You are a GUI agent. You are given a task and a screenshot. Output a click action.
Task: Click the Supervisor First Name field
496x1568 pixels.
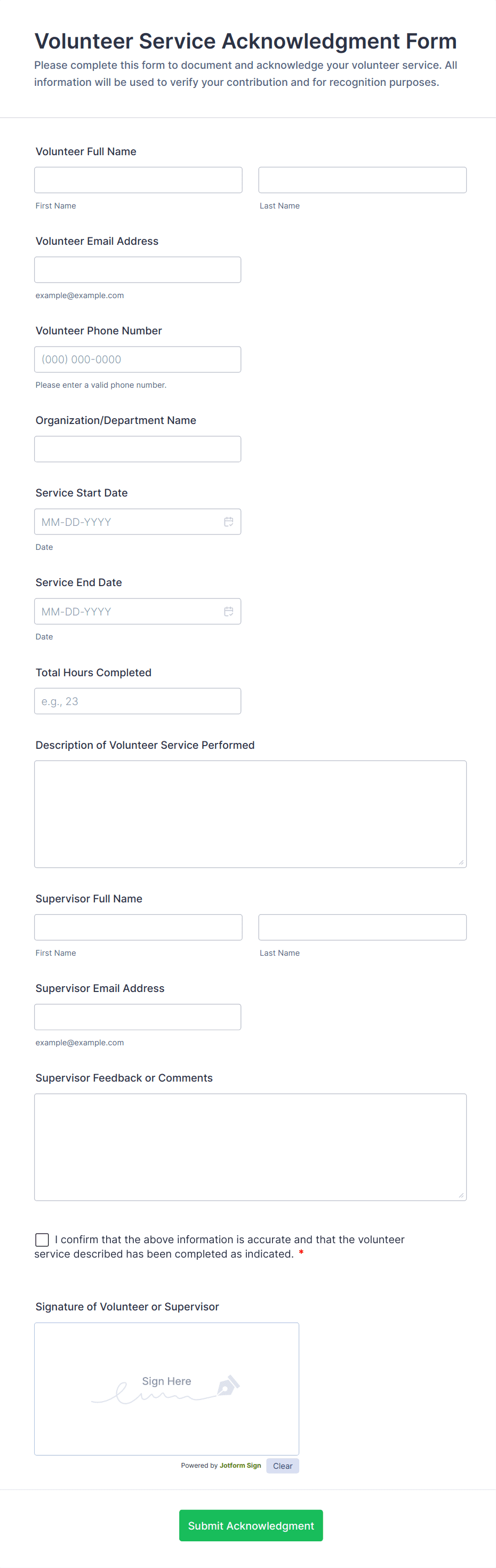(x=138, y=927)
